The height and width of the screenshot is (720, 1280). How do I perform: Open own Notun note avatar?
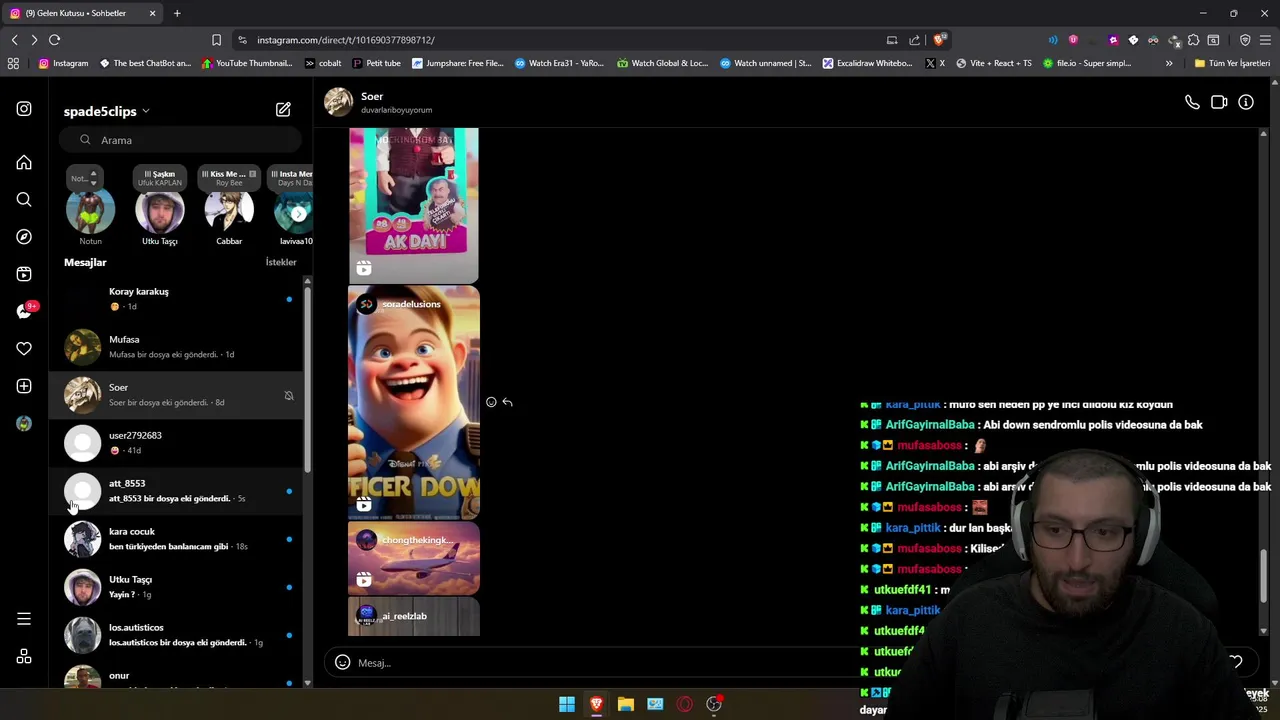pyautogui.click(x=90, y=211)
